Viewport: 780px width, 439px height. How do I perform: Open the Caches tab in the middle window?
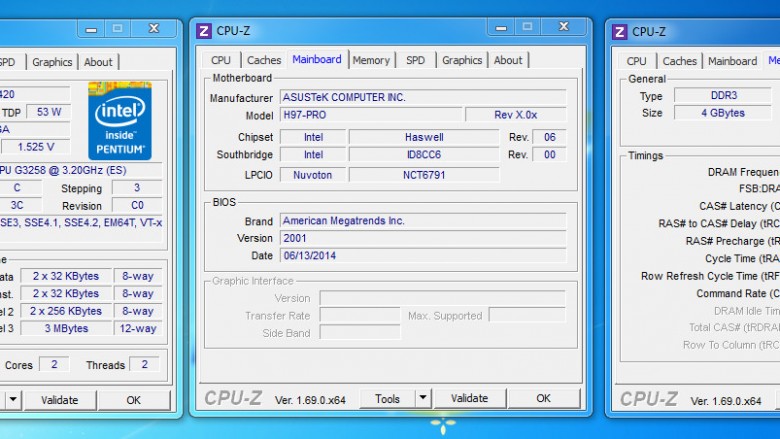pyautogui.click(x=264, y=60)
